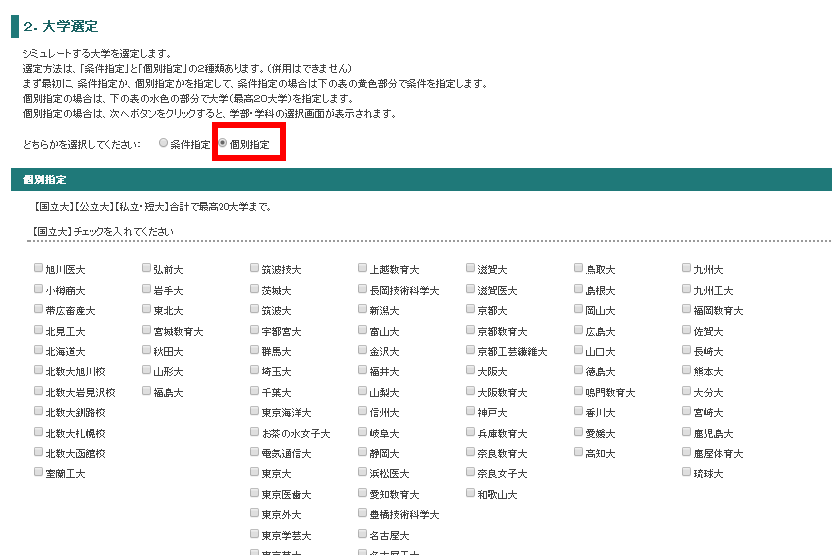Check the 奈良女子大 checkbox
The width and height of the screenshot is (832, 555).
471,472
